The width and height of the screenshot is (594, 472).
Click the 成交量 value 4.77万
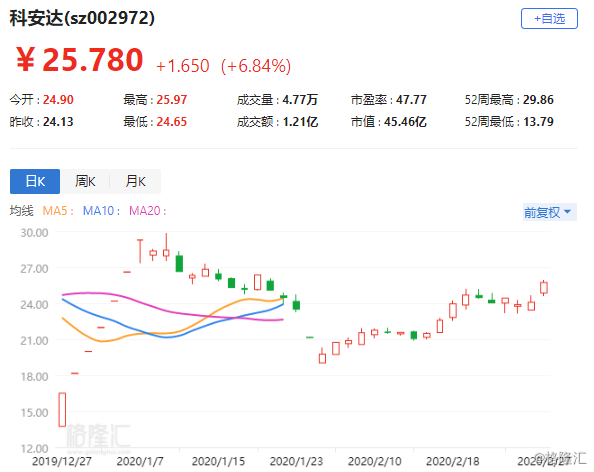click(300, 100)
